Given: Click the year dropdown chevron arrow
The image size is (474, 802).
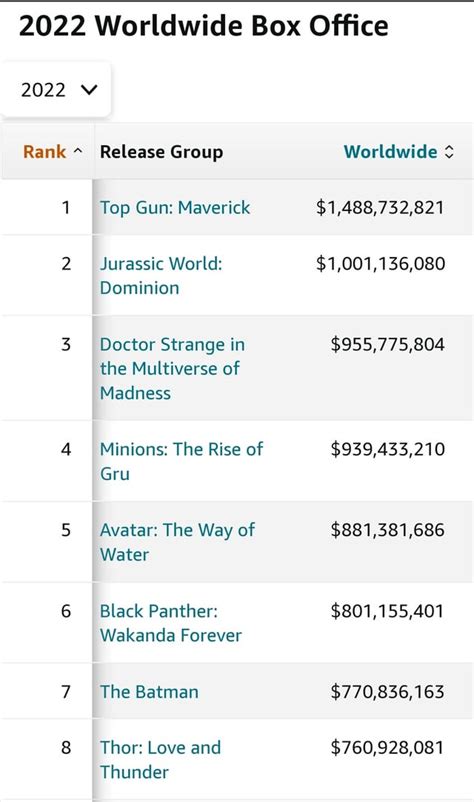Looking at the screenshot, I should tap(89, 91).
